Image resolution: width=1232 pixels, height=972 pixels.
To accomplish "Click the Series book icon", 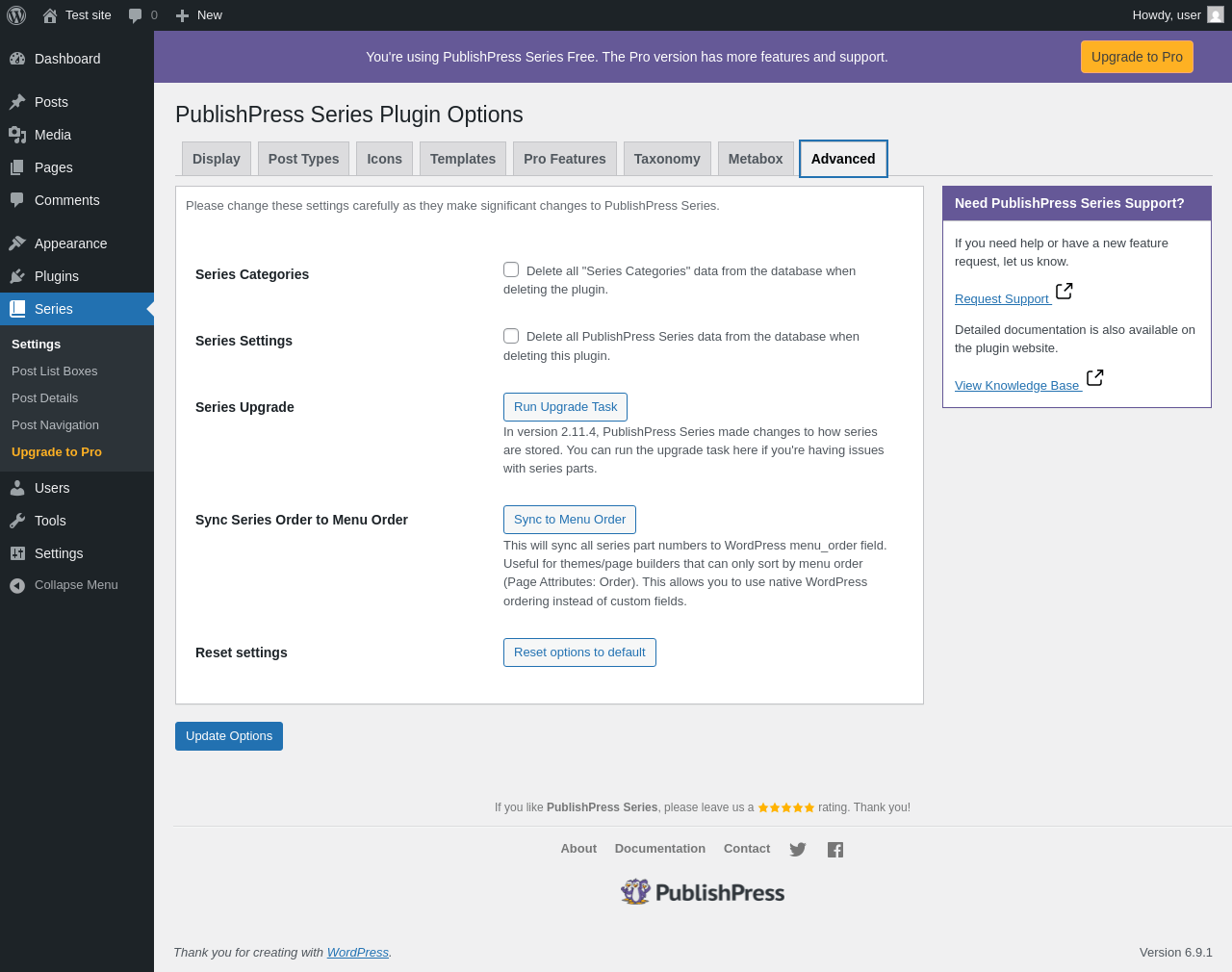I will pos(17,309).
